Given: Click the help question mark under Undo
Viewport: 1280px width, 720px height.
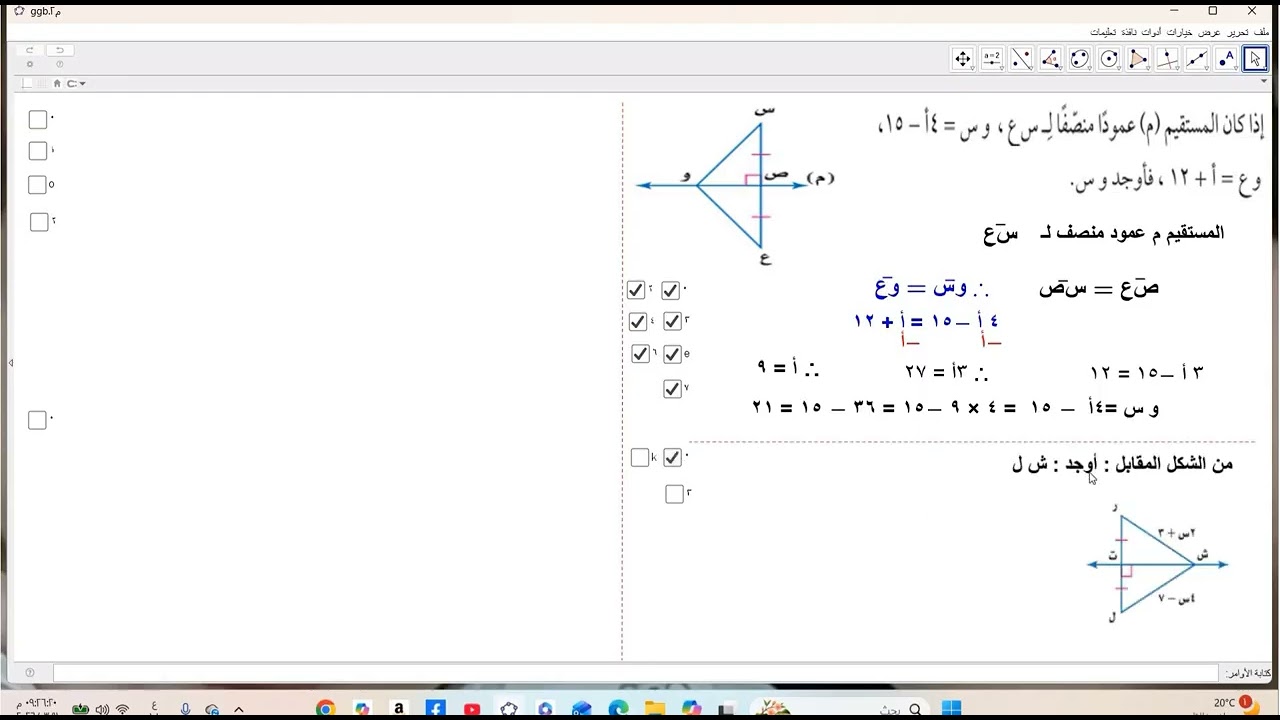Looking at the screenshot, I should click(60, 64).
